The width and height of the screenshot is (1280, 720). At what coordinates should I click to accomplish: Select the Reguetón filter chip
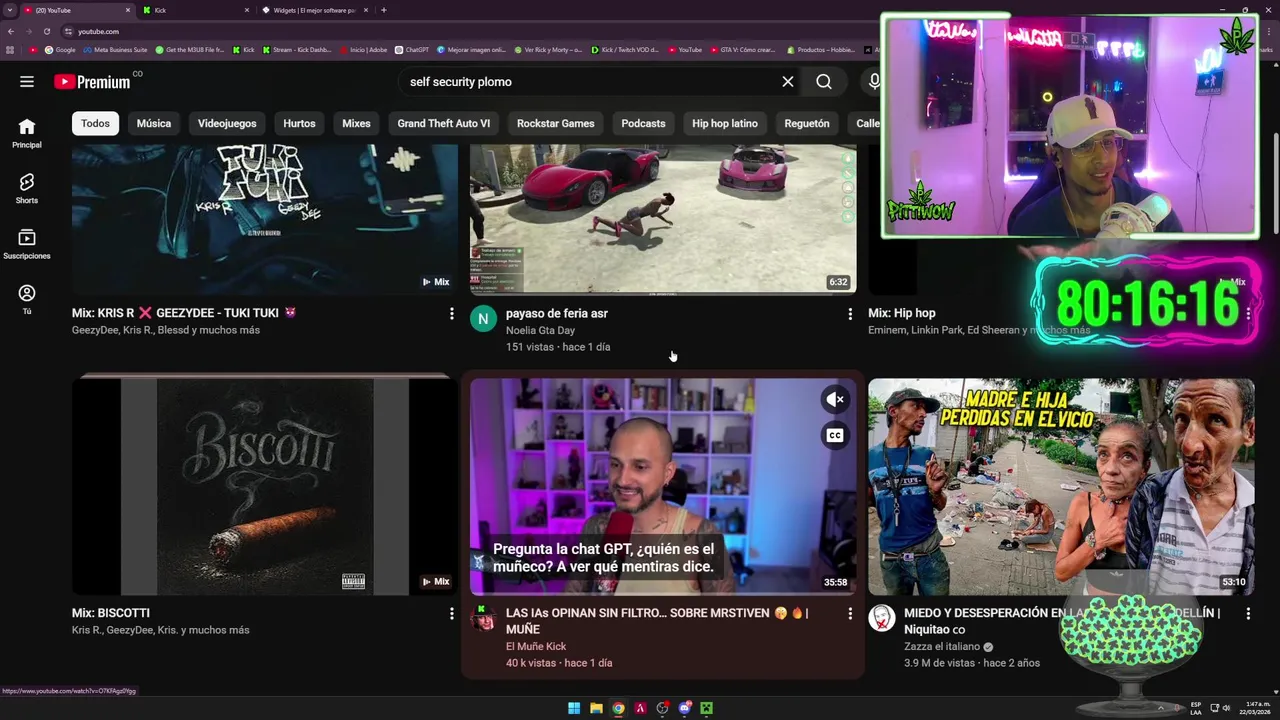click(807, 123)
